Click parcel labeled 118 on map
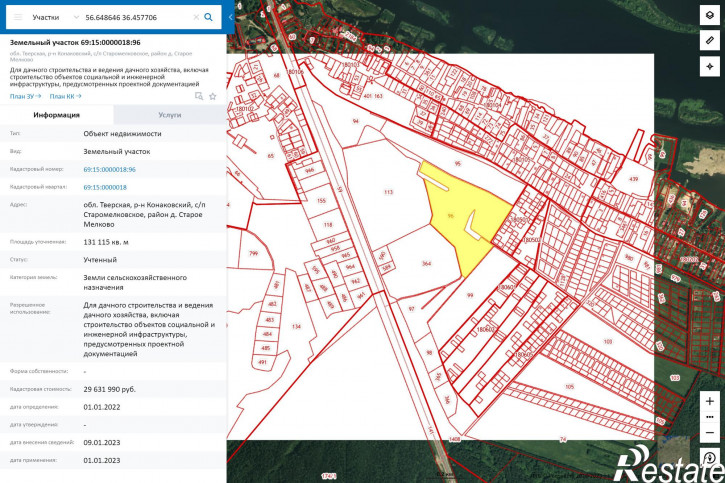Image resolution: width=725 pixels, height=483 pixels. tap(328, 225)
